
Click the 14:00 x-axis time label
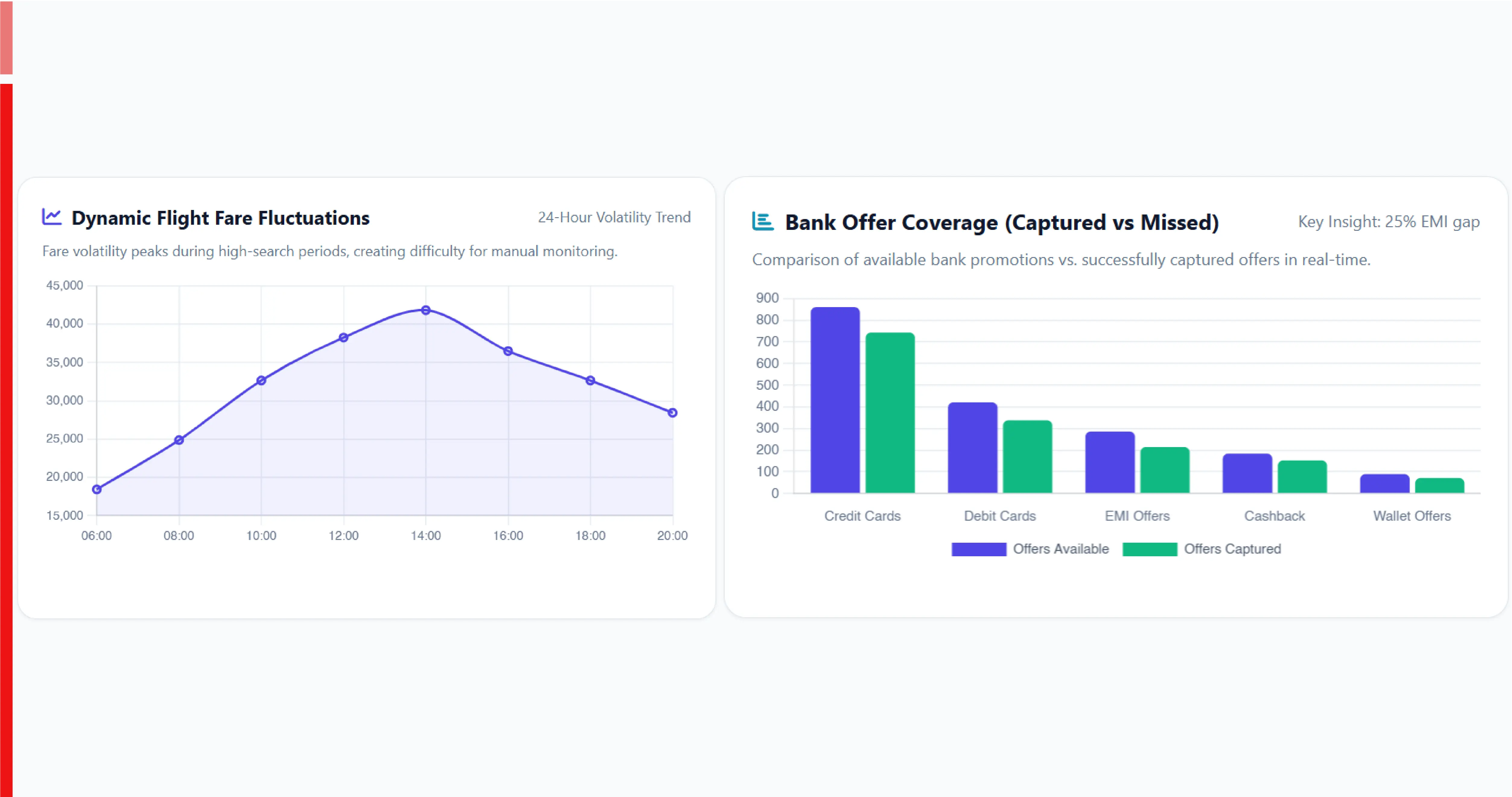coord(425,535)
